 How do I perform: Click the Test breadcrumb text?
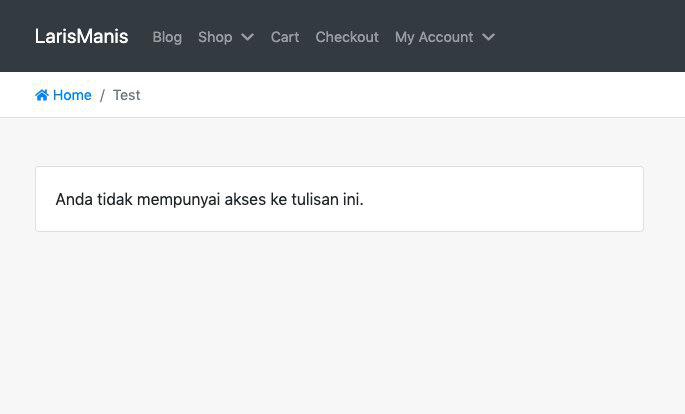point(126,95)
